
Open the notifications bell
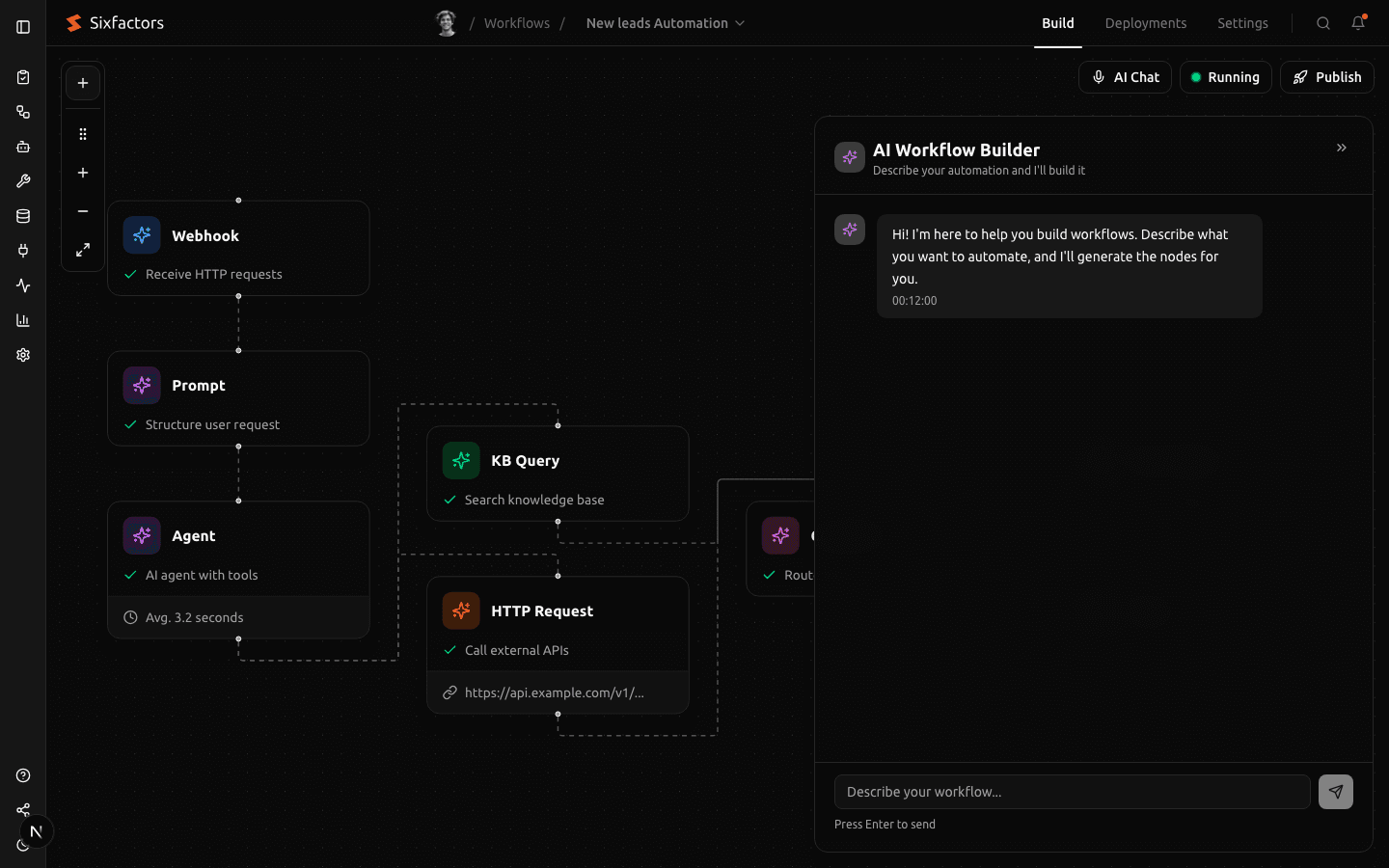pyautogui.click(x=1358, y=22)
